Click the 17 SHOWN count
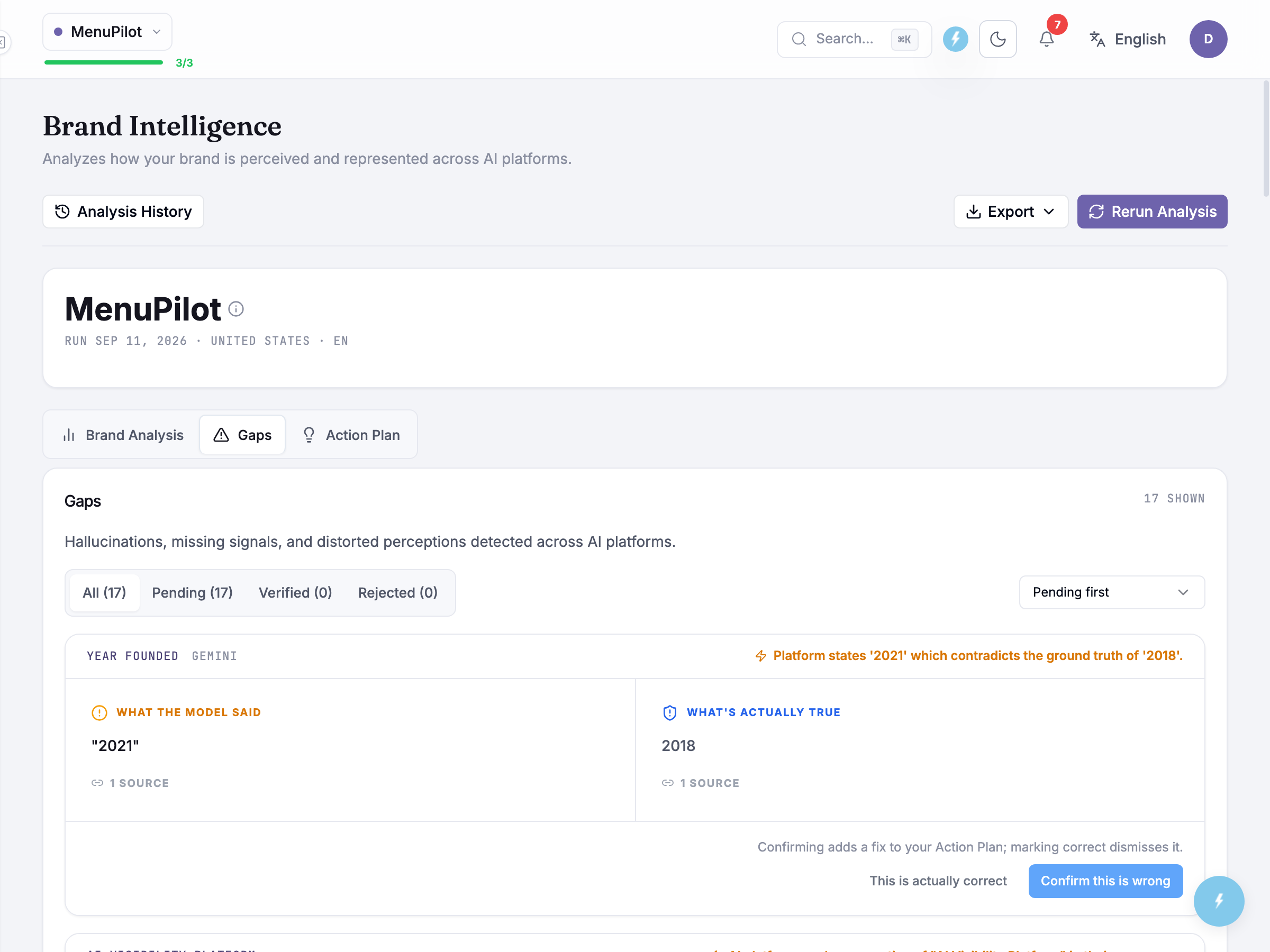Image resolution: width=1270 pixels, height=952 pixels. [1174, 498]
